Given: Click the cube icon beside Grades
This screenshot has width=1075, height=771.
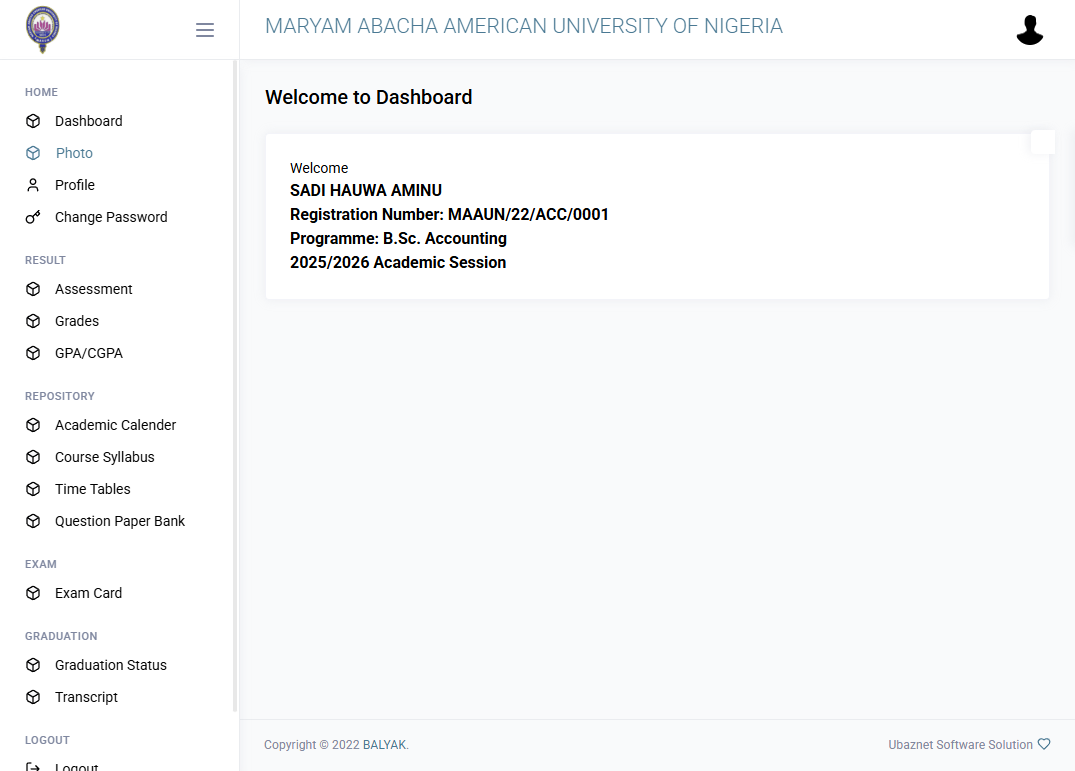Looking at the screenshot, I should click(x=33, y=321).
